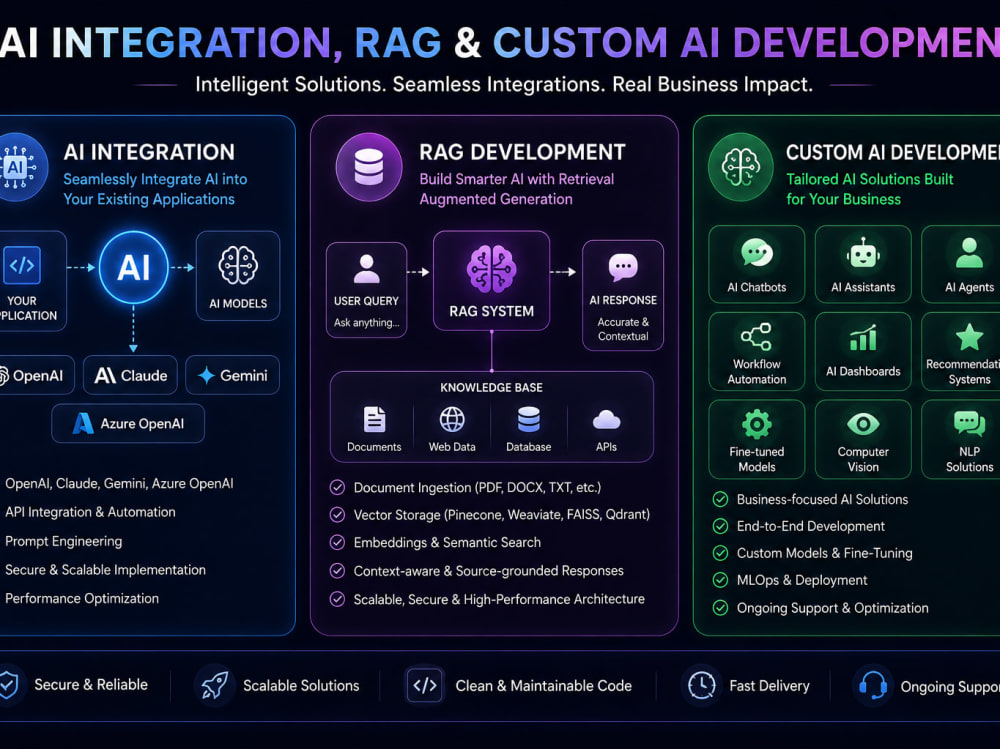
Task: Click 'API Integration & Automation' text
Action: point(90,512)
